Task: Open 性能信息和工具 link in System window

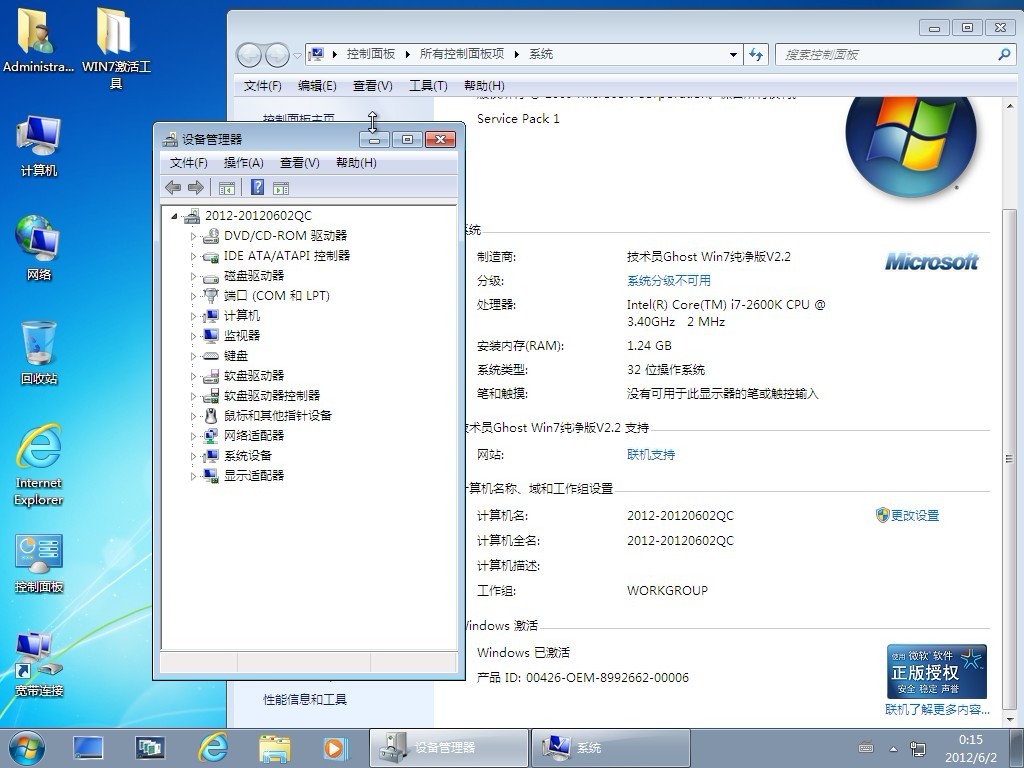Action: pyautogui.click(x=305, y=699)
